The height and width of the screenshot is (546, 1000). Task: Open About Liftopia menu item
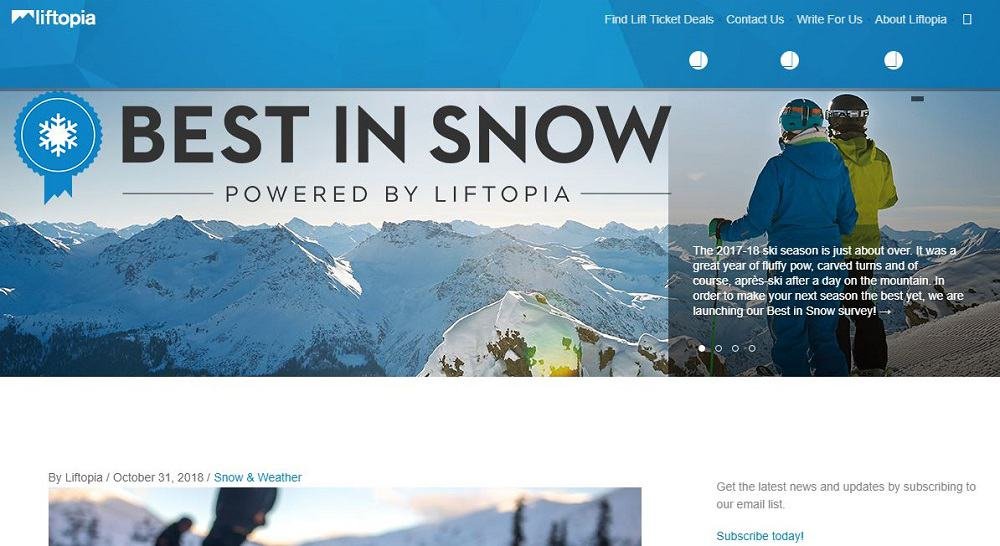click(911, 20)
